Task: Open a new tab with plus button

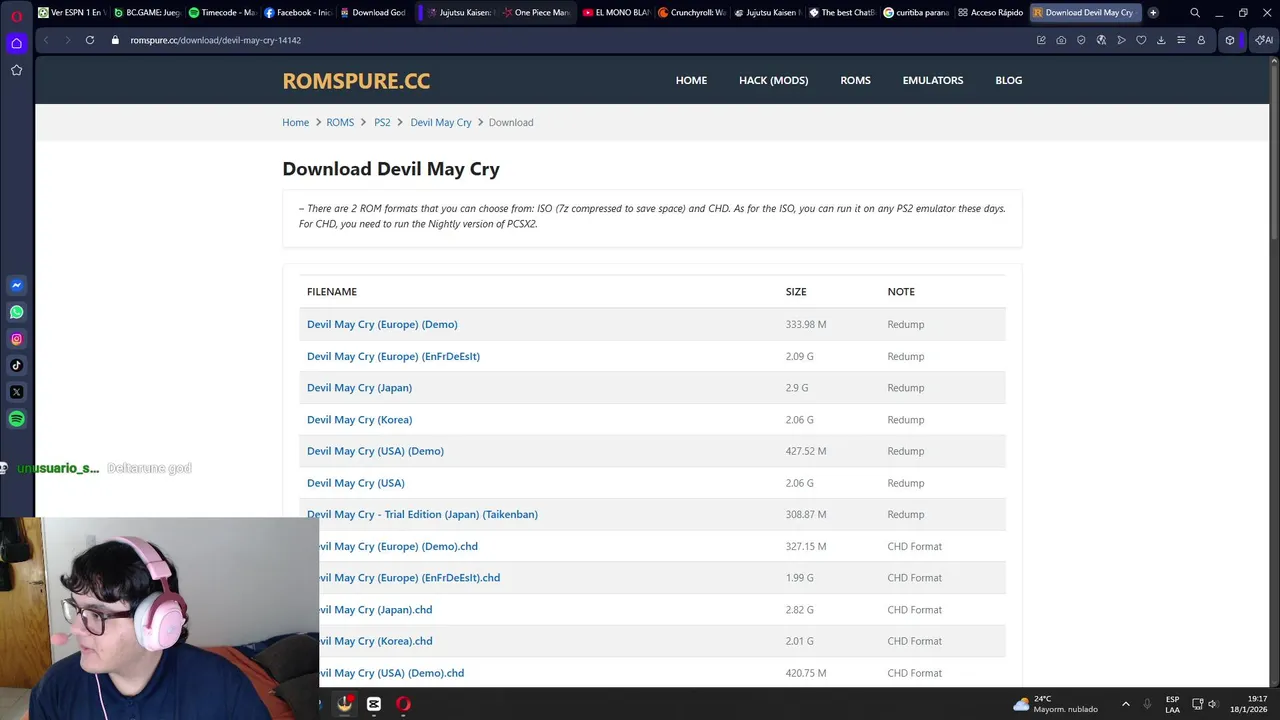Action: 1153,13
